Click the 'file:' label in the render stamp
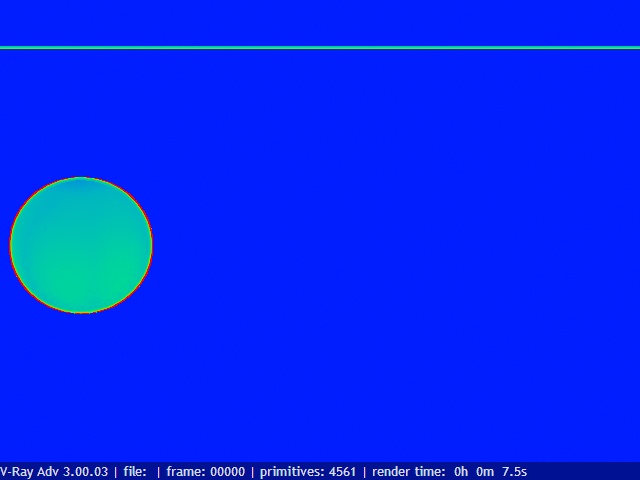The width and height of the screenshot is (640, 480). coord(135,472)
